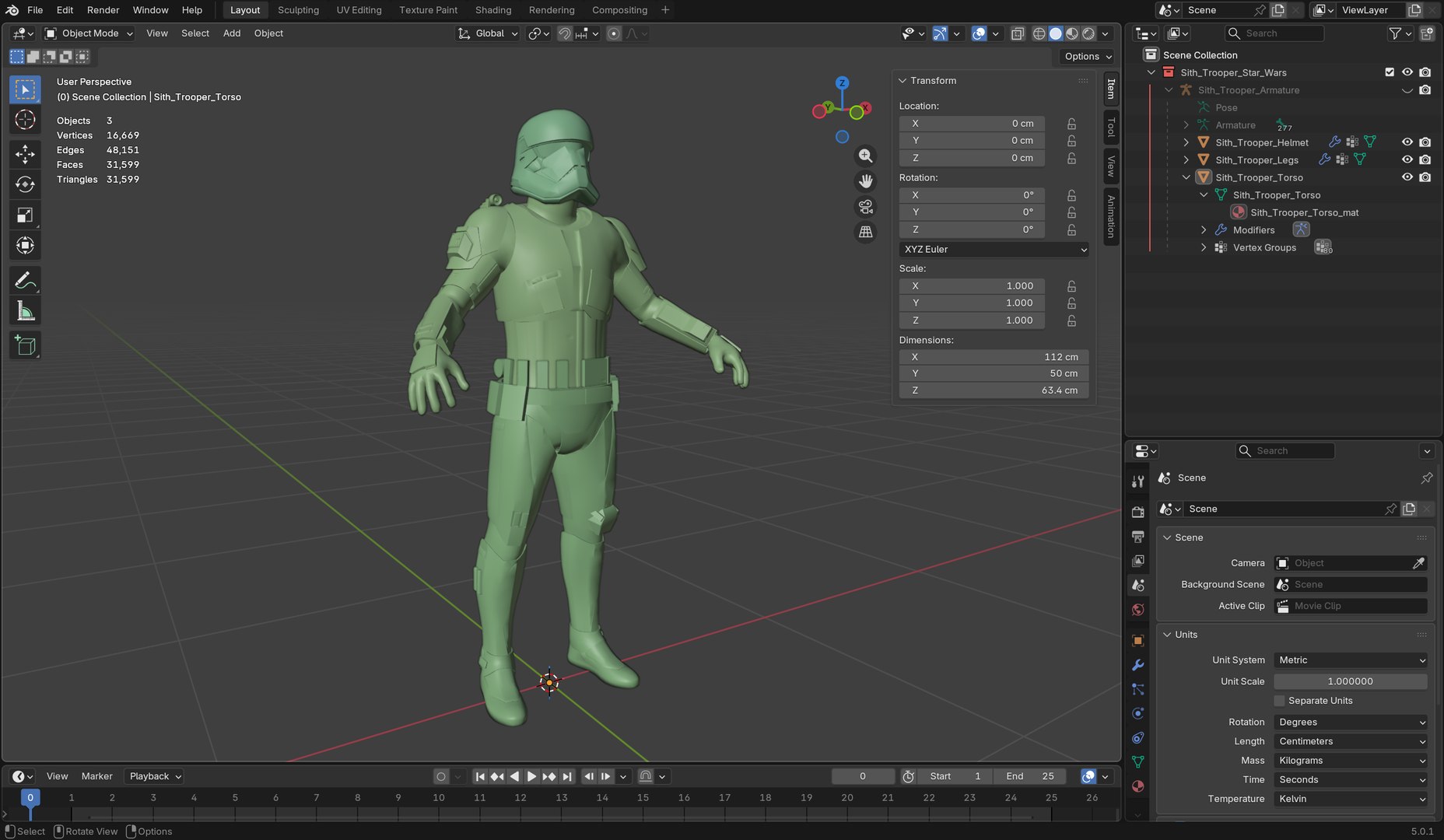Switch perspective/orthographic grid icon

click(865, 232)
